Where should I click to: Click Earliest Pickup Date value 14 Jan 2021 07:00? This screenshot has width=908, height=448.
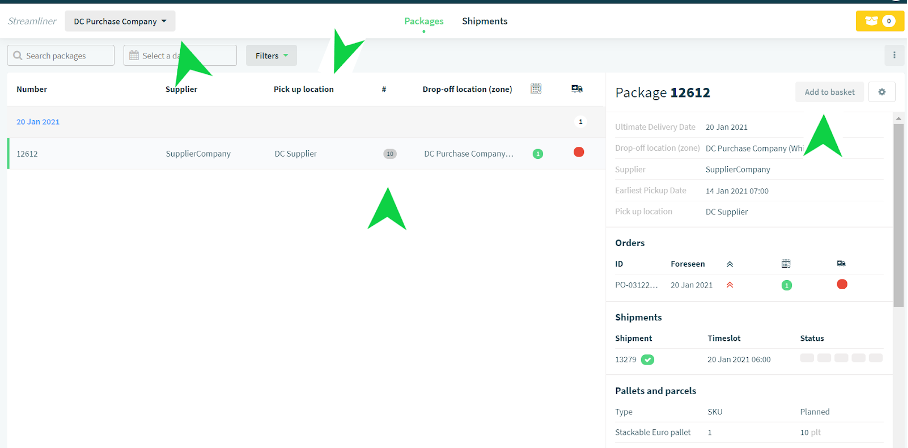pyautogui.click(x=737, y=190)
